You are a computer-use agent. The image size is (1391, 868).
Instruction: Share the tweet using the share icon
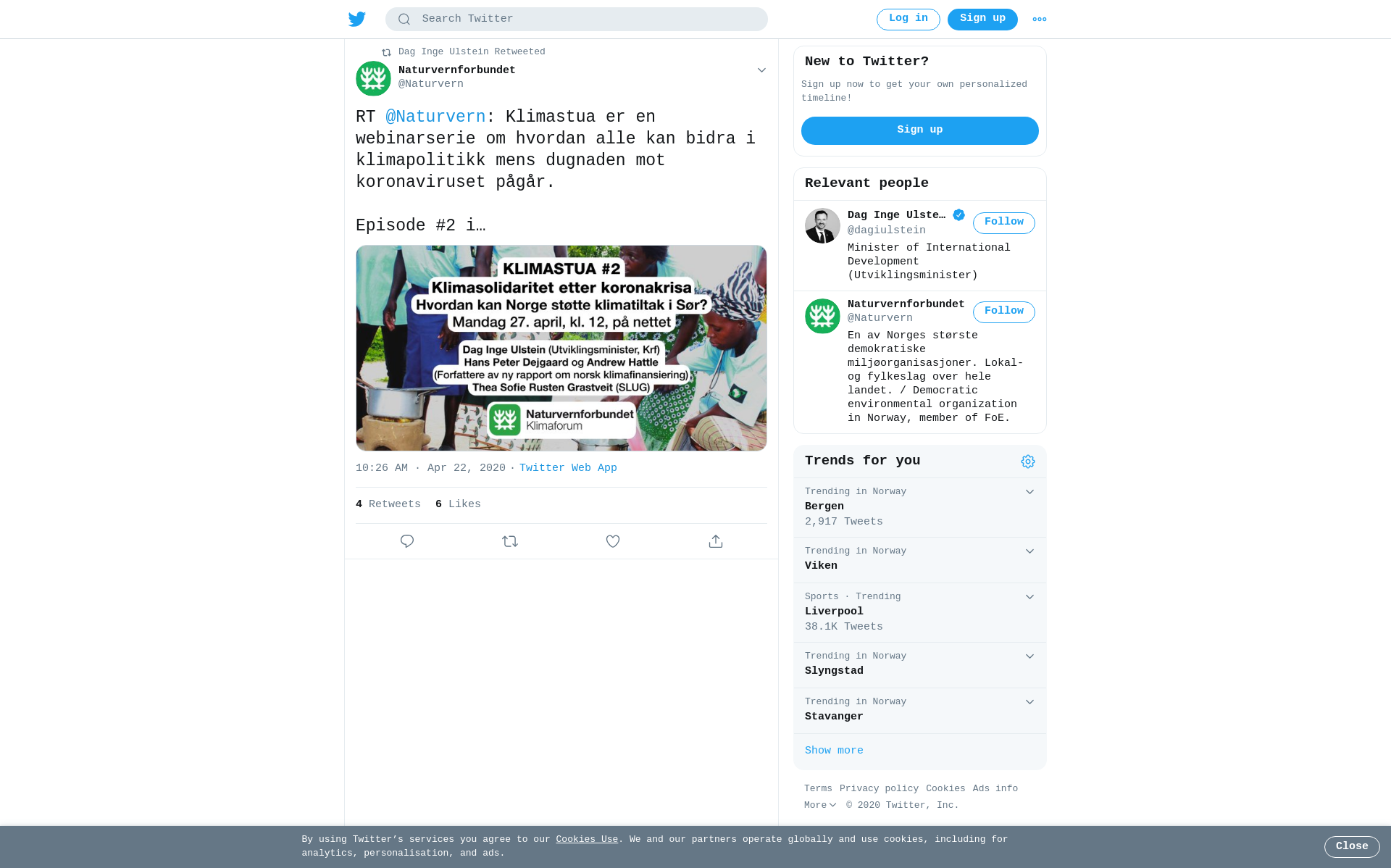click(716, 541)
